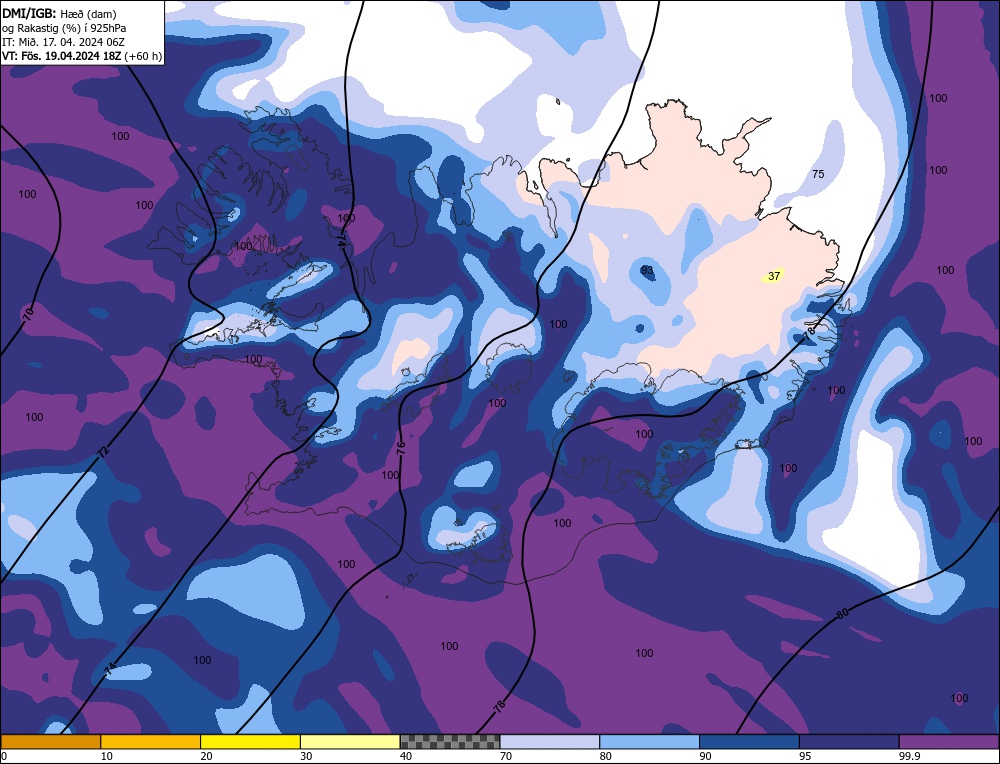Click the medium blue 90–95 legend swatch
Image resolution: width=1000 pixels, height=764 pixels.
pos(749,742)
